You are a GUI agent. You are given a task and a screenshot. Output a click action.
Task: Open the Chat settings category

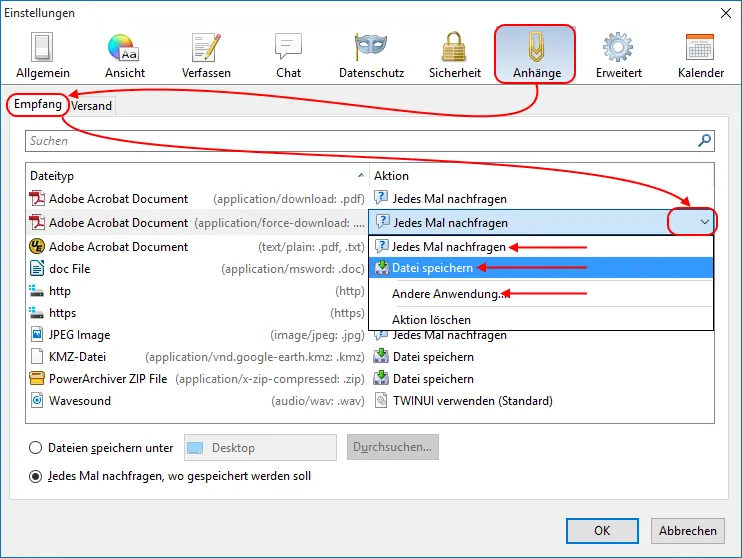click(x=288, y=55)
